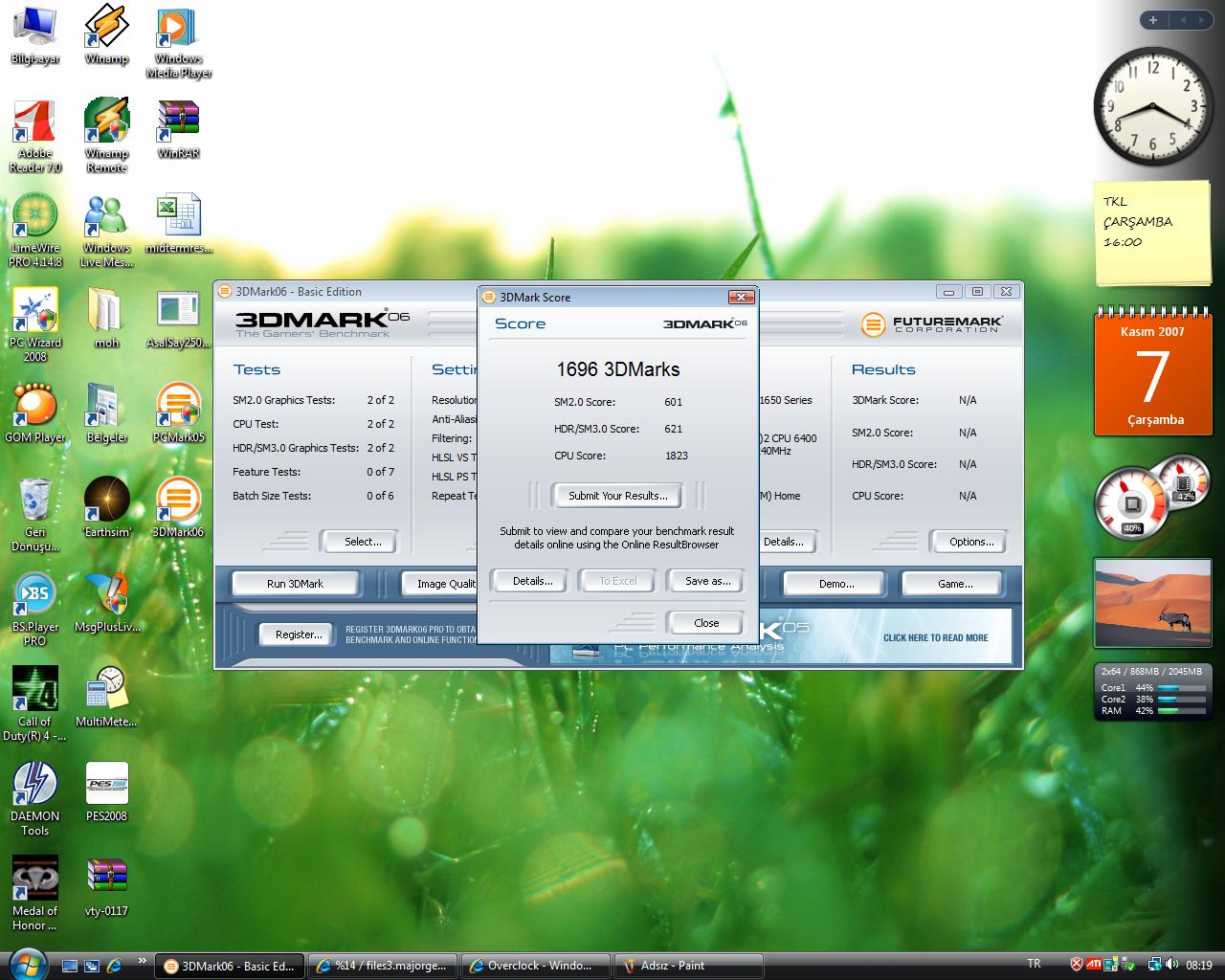Click the Game button
1225x980 pixels.
coord(954,584)
